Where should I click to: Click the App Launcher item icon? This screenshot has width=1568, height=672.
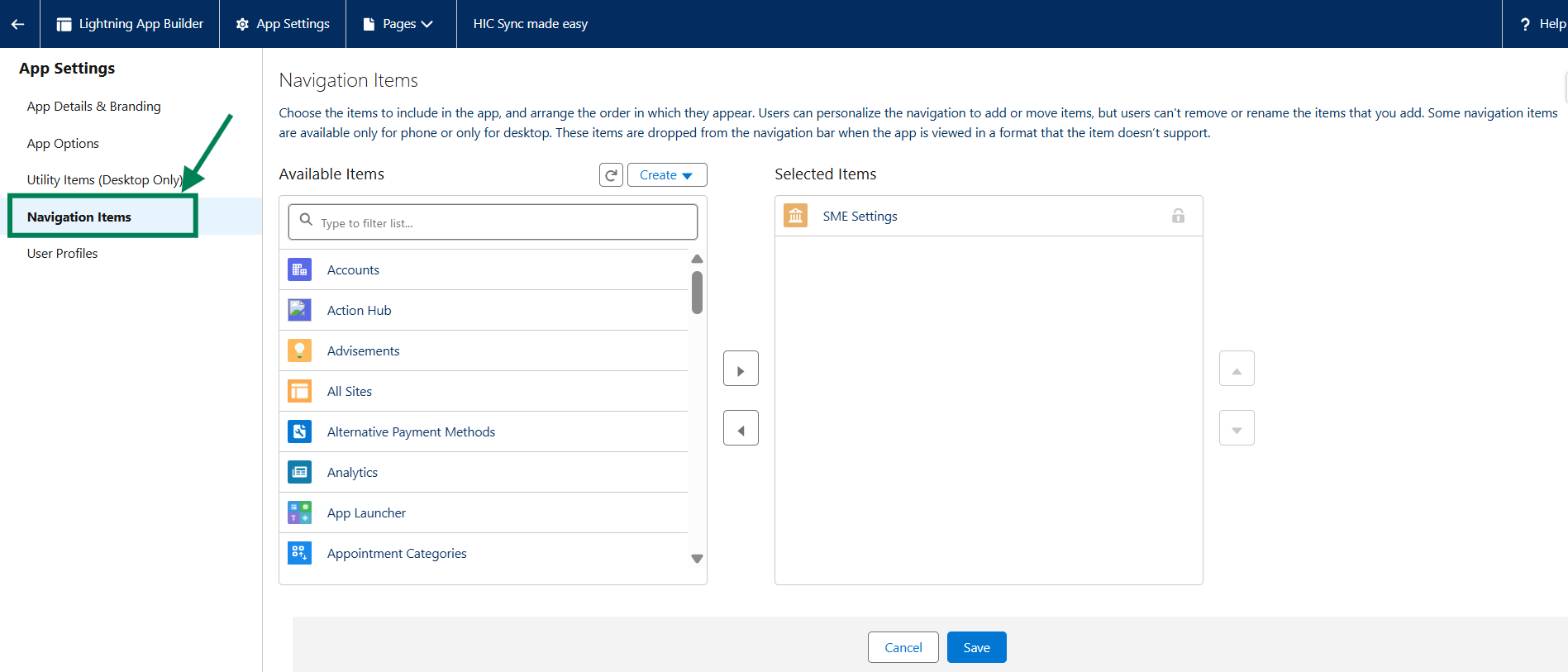point(299,512)
